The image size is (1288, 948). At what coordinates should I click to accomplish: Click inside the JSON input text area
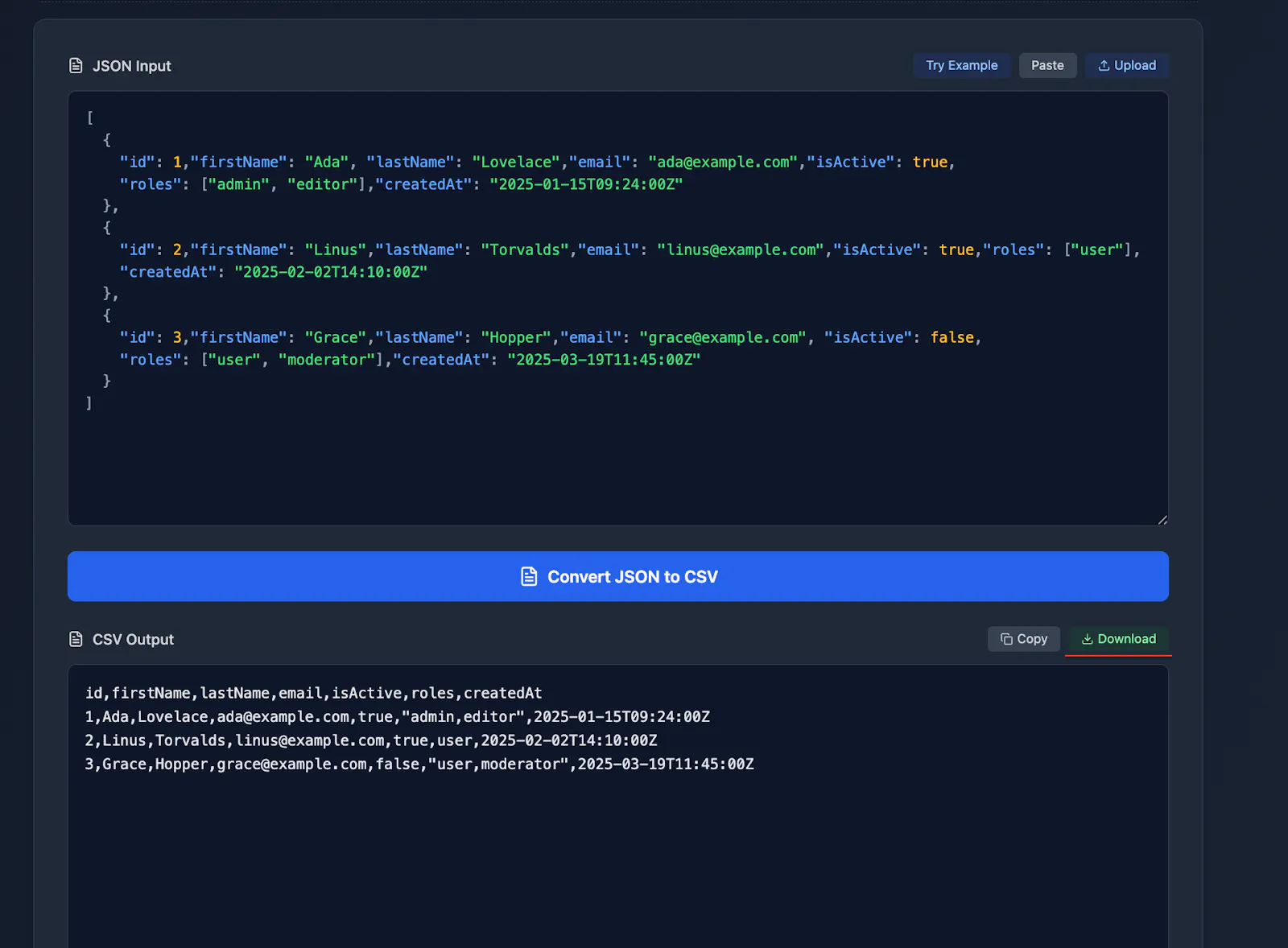618,308
